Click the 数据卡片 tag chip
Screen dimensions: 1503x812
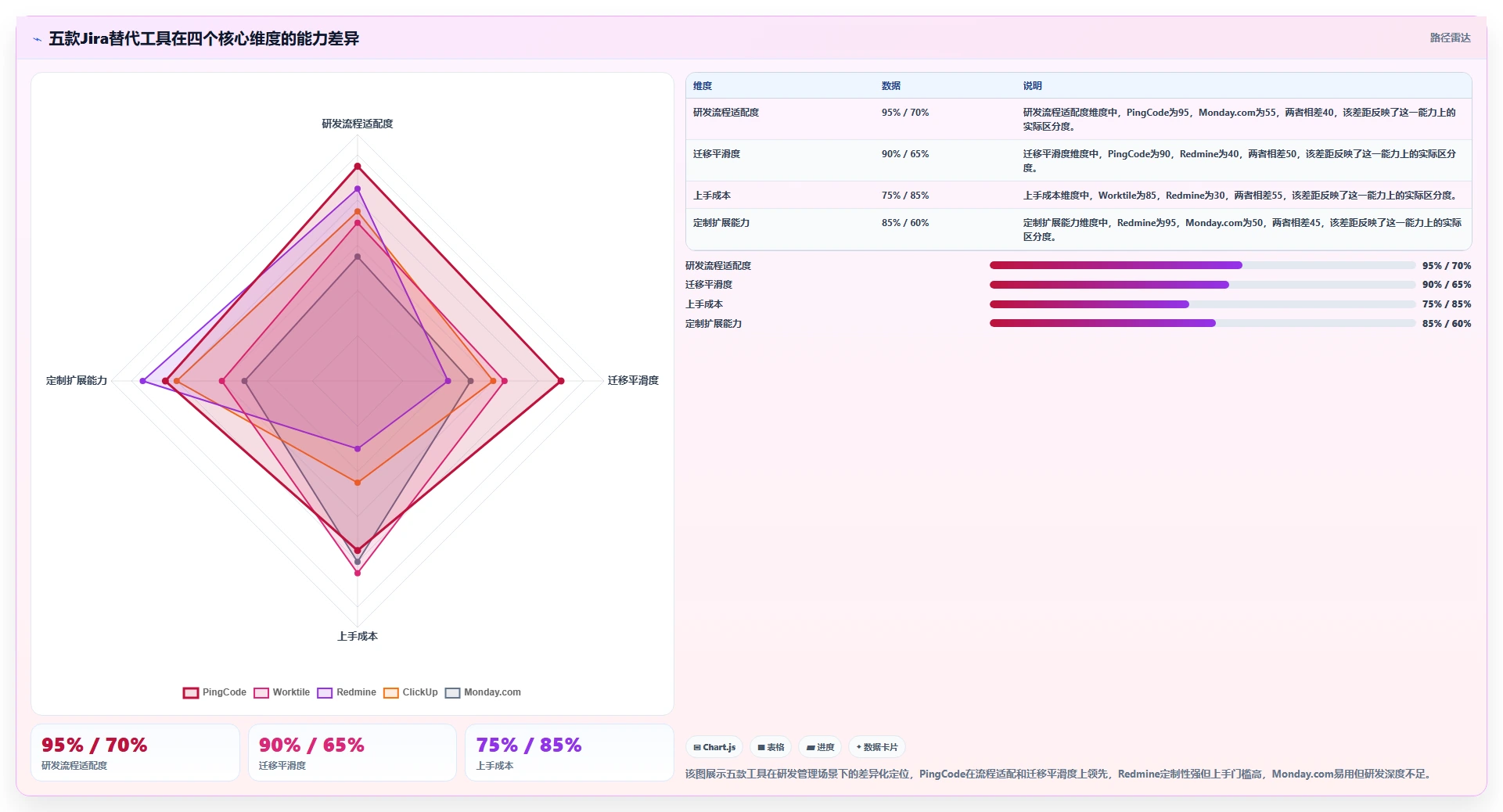tap(877, 747)
